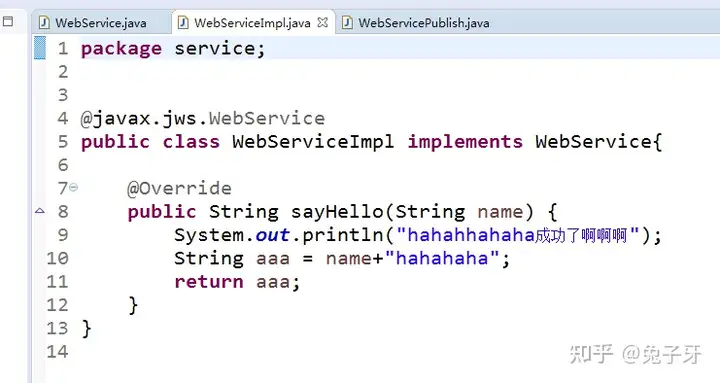This screenshot has height=383, width=720.
Task: Collapse the method fold marker at line 7
Action: (73, 187)
